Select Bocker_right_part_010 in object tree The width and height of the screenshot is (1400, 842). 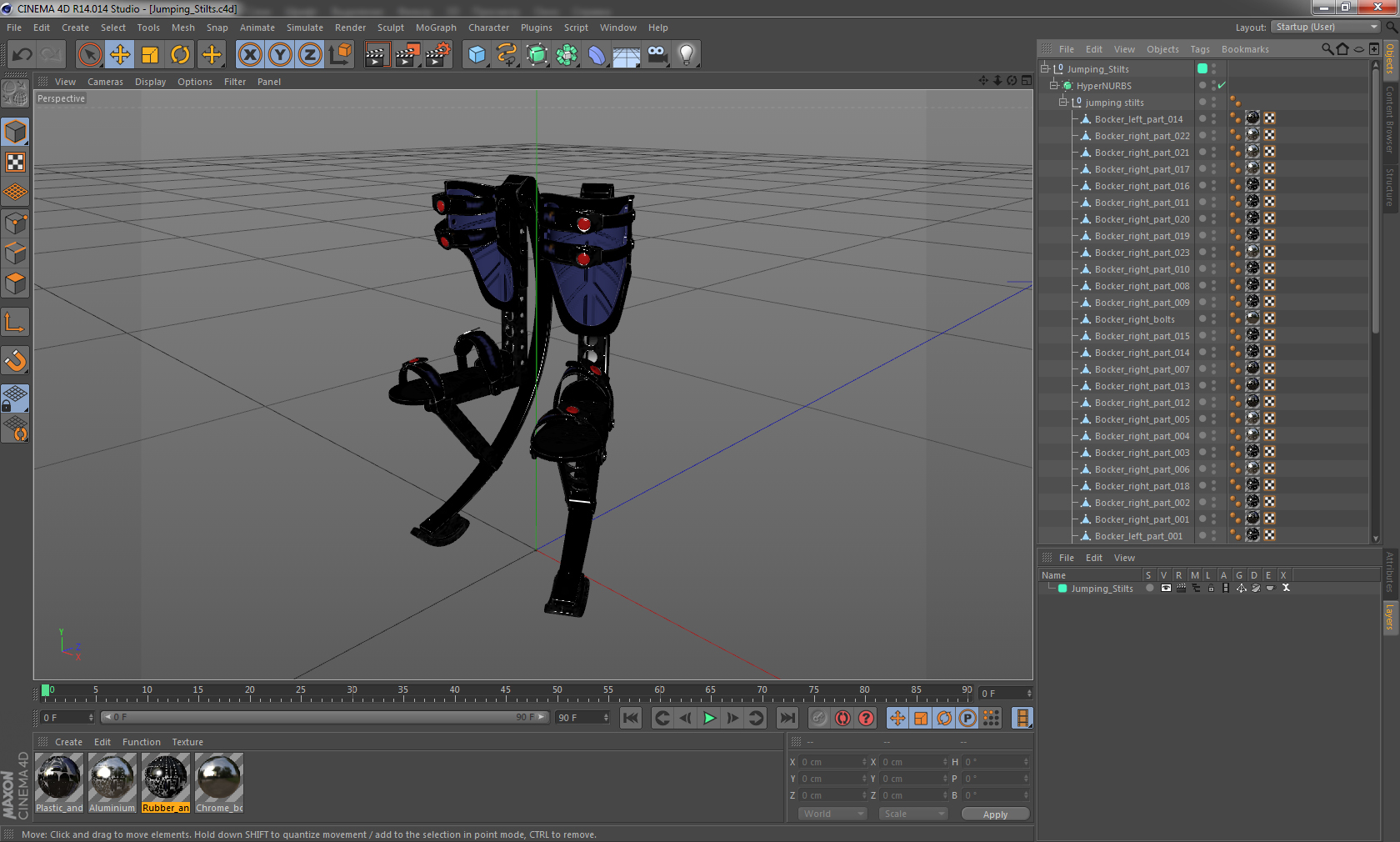point(1142,269)
